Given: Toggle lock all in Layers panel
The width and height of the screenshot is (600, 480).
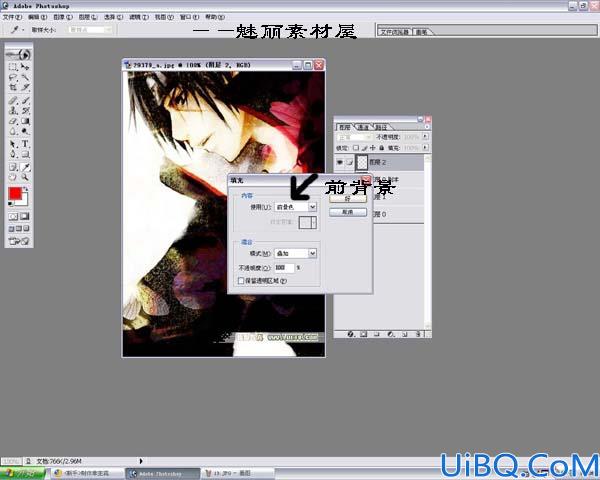Looking at the screenshot, I should pos(381,148).
